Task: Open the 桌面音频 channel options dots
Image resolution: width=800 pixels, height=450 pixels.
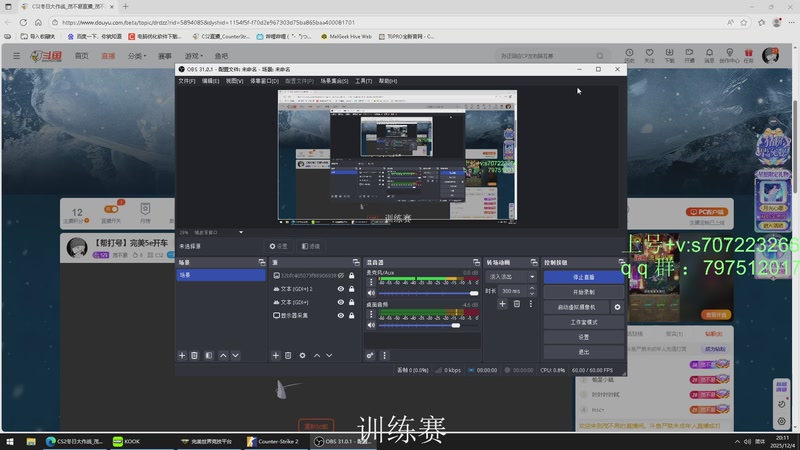Action: tap(371, 314)
